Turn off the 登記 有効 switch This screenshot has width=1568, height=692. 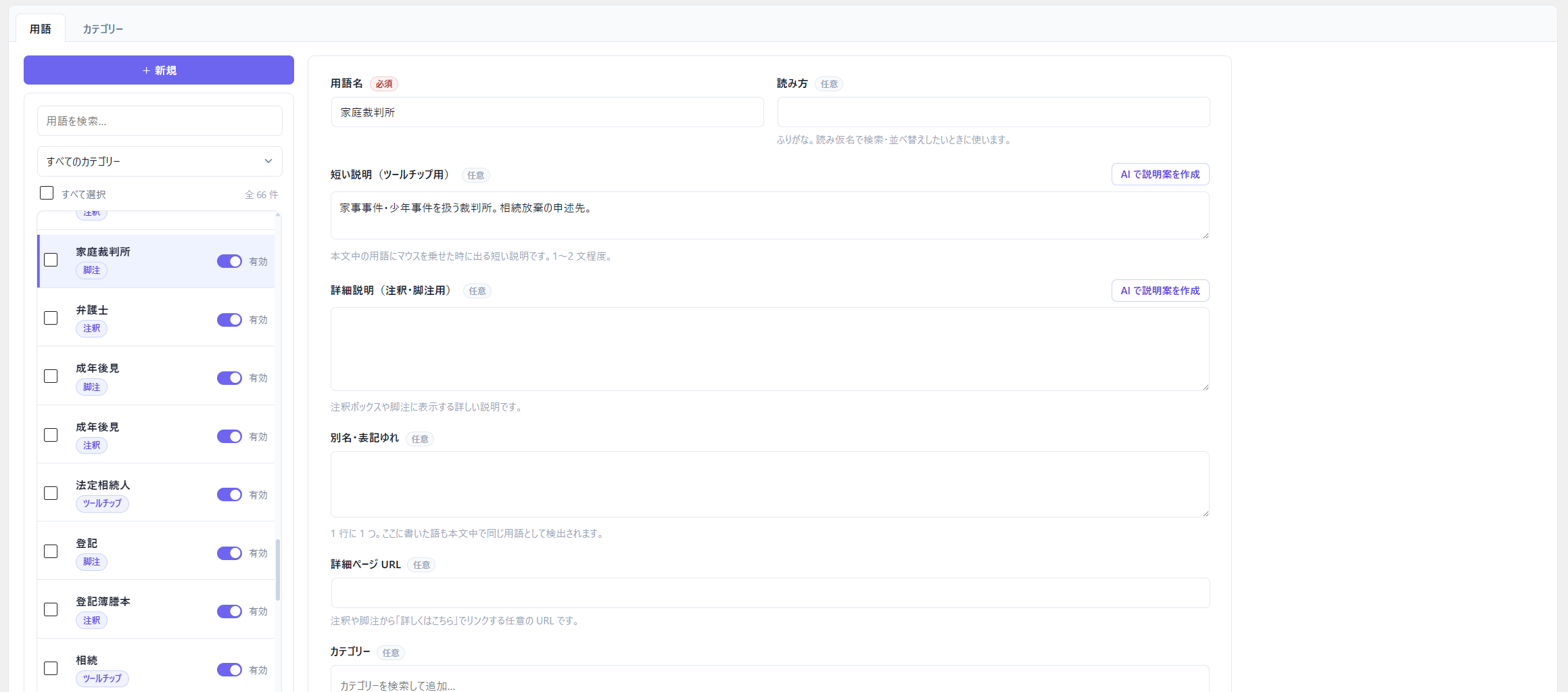(229, 553)
